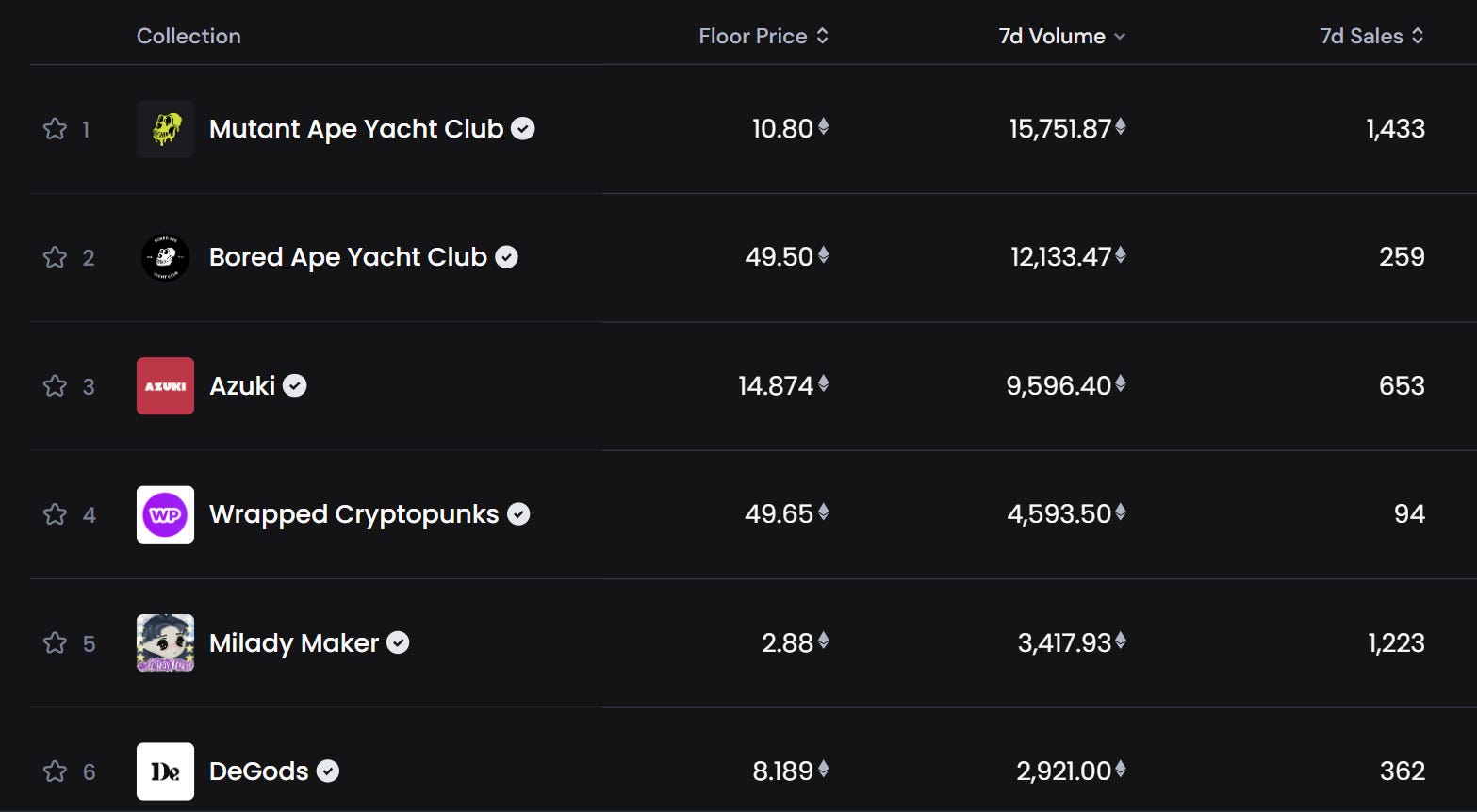
Task: Open the Milady Maker collection page
Action: point(294,643)
